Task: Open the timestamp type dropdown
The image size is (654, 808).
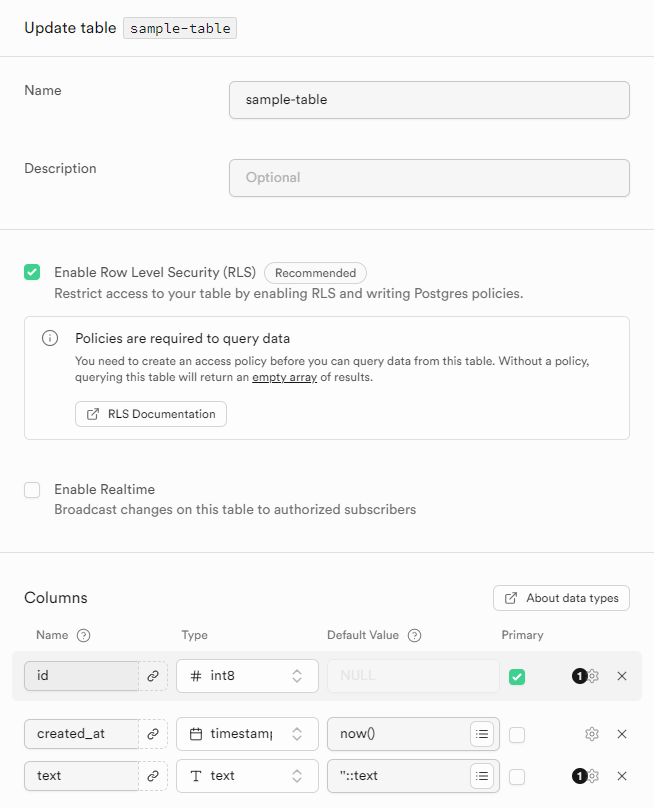Action: (x=247, y=734)
